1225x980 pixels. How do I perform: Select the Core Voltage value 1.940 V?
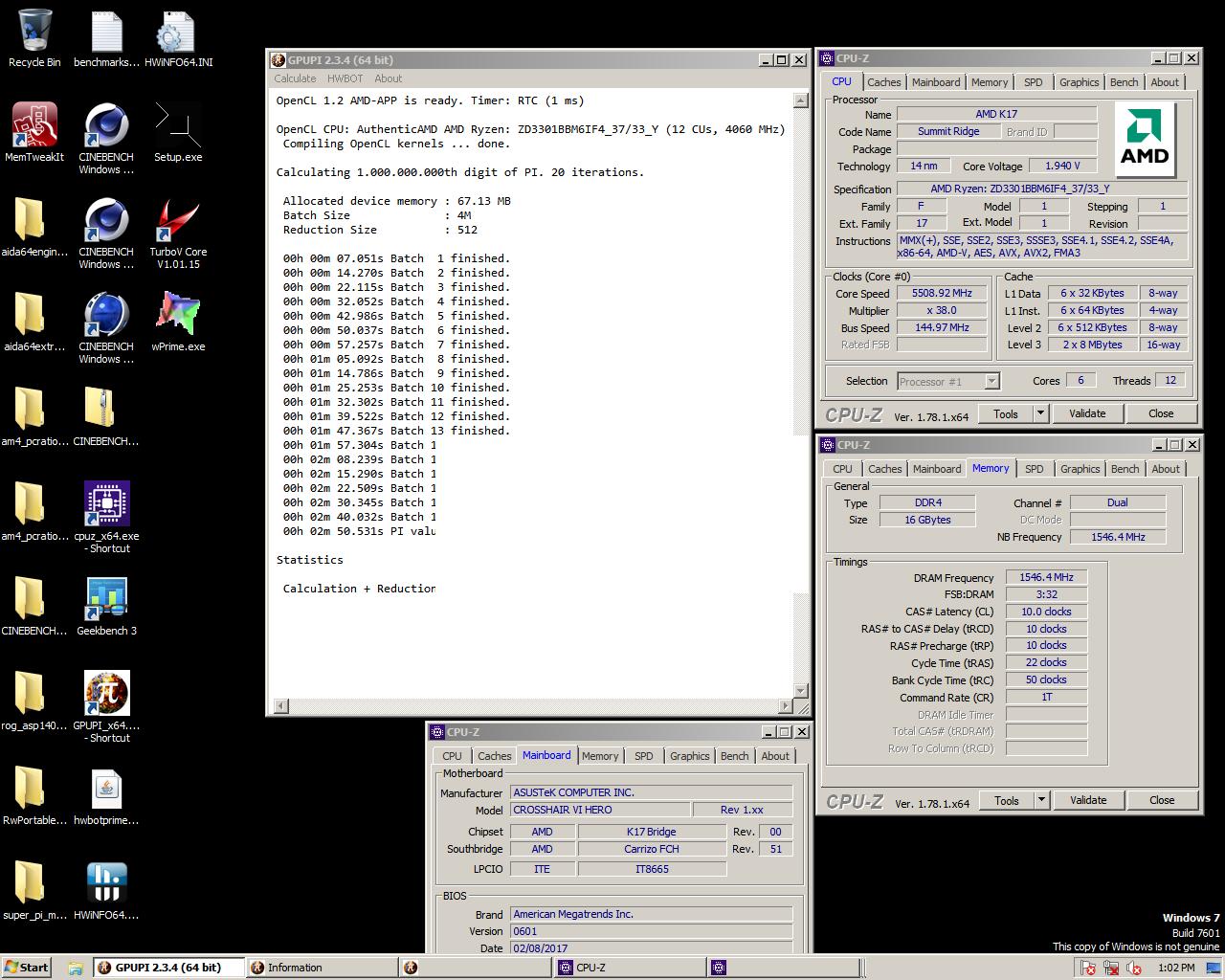[x=1062, y=166]
